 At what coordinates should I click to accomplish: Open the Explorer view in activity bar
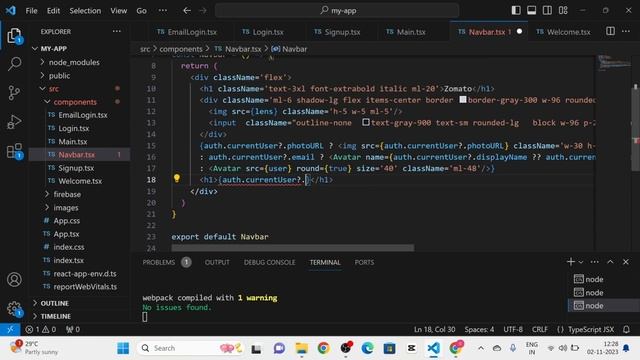14,36
